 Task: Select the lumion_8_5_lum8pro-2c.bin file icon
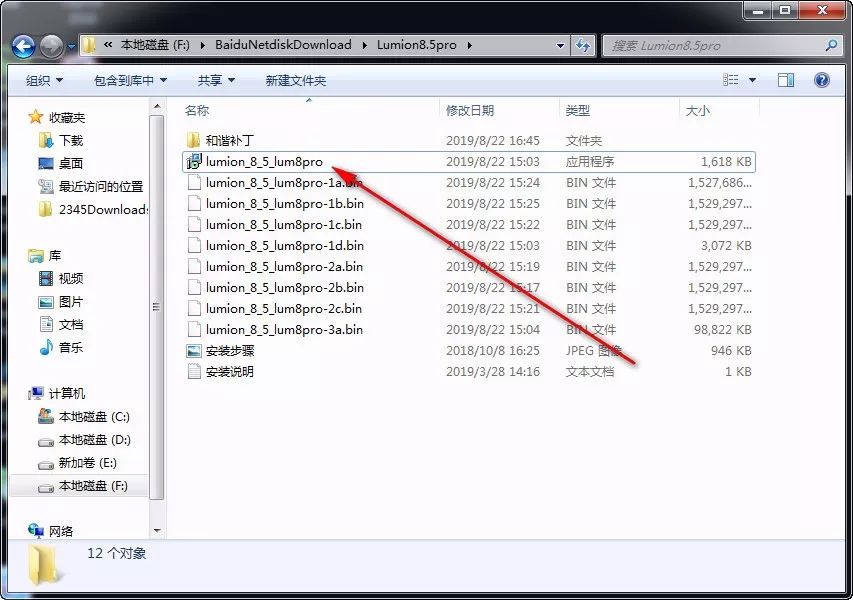tap(194, 308)
